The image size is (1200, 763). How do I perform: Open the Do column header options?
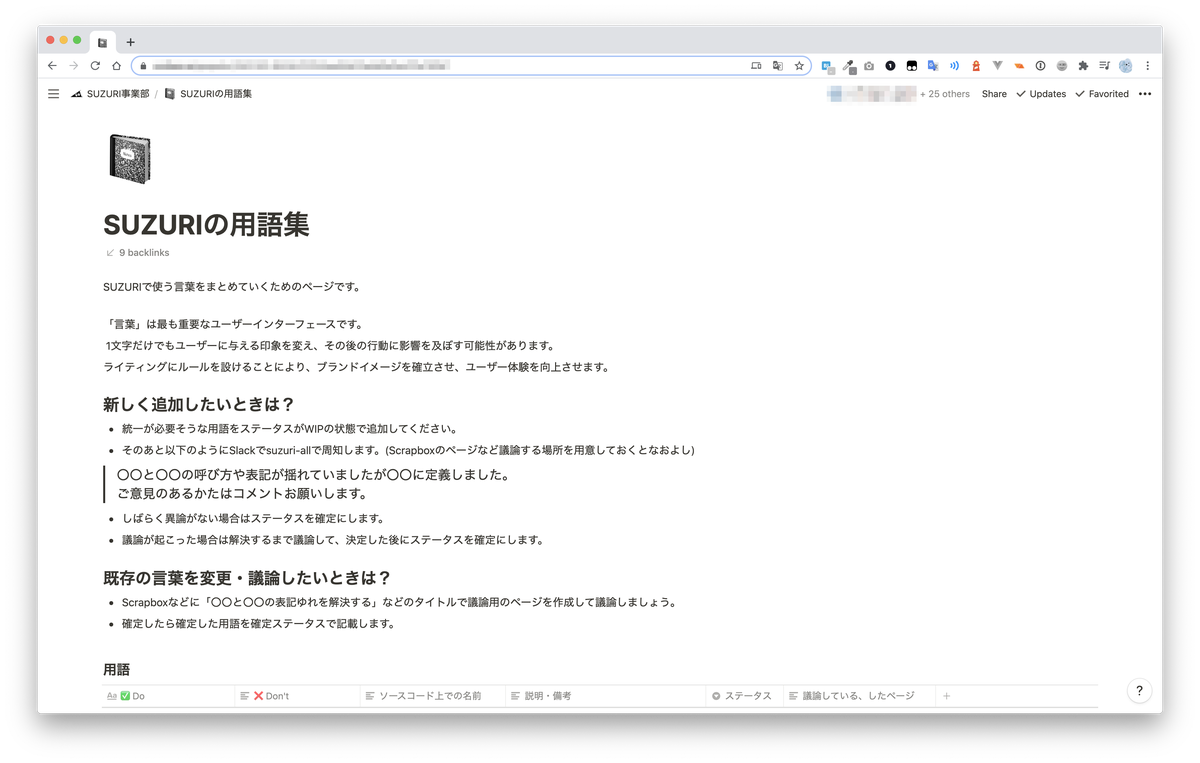135,695
